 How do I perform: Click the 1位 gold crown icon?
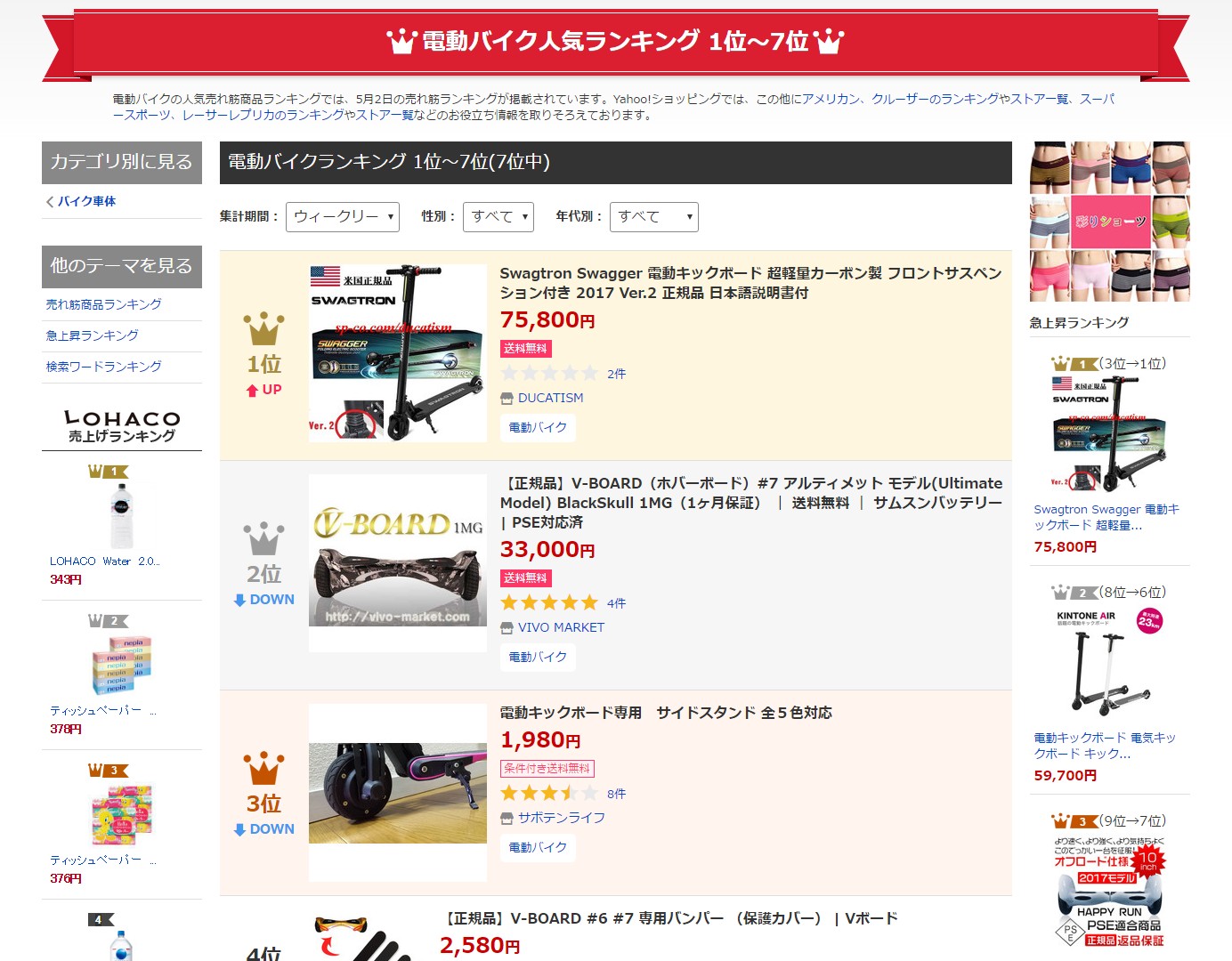[264, 329]
